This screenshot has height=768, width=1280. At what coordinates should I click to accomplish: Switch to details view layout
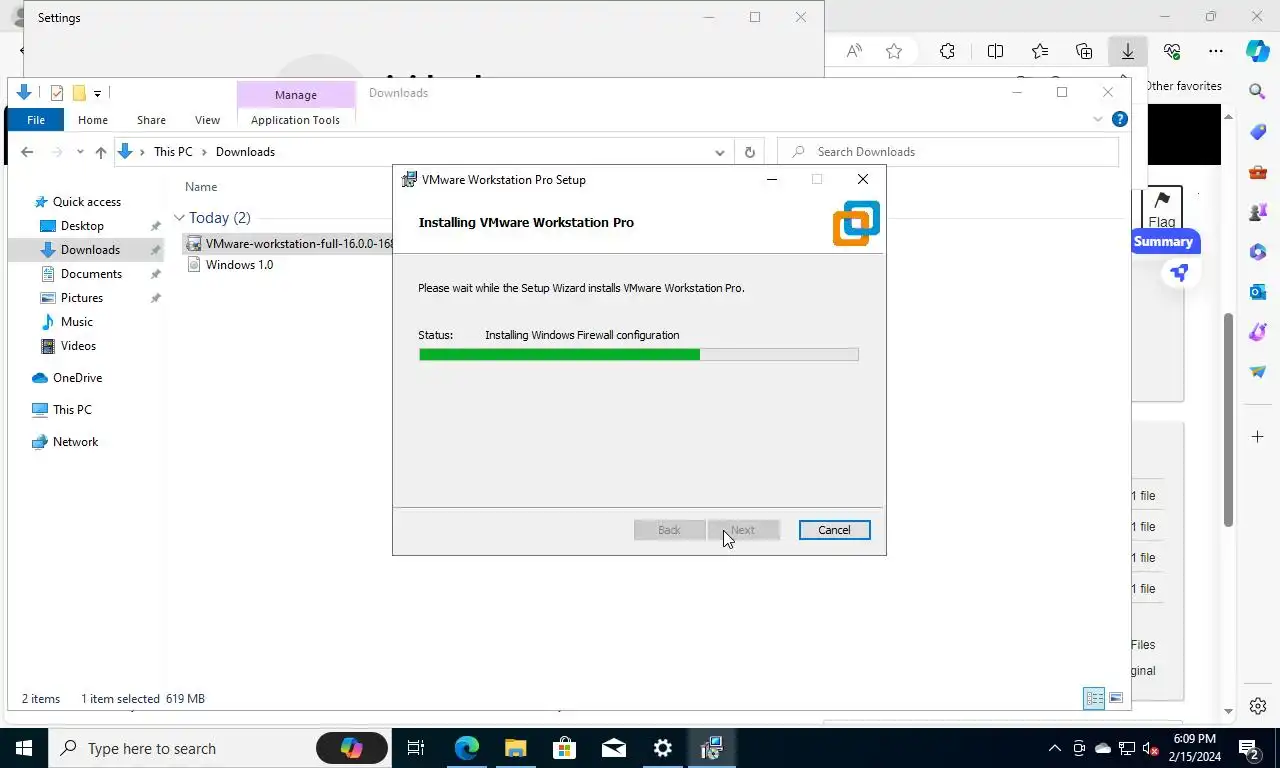1094,698
